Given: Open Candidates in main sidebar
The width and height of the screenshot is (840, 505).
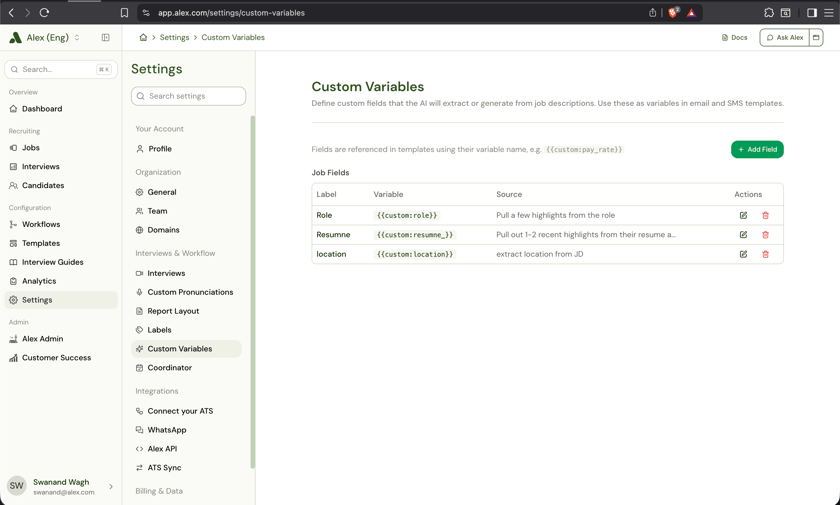Looking at the screenshot, I should (x=61, y=185).
